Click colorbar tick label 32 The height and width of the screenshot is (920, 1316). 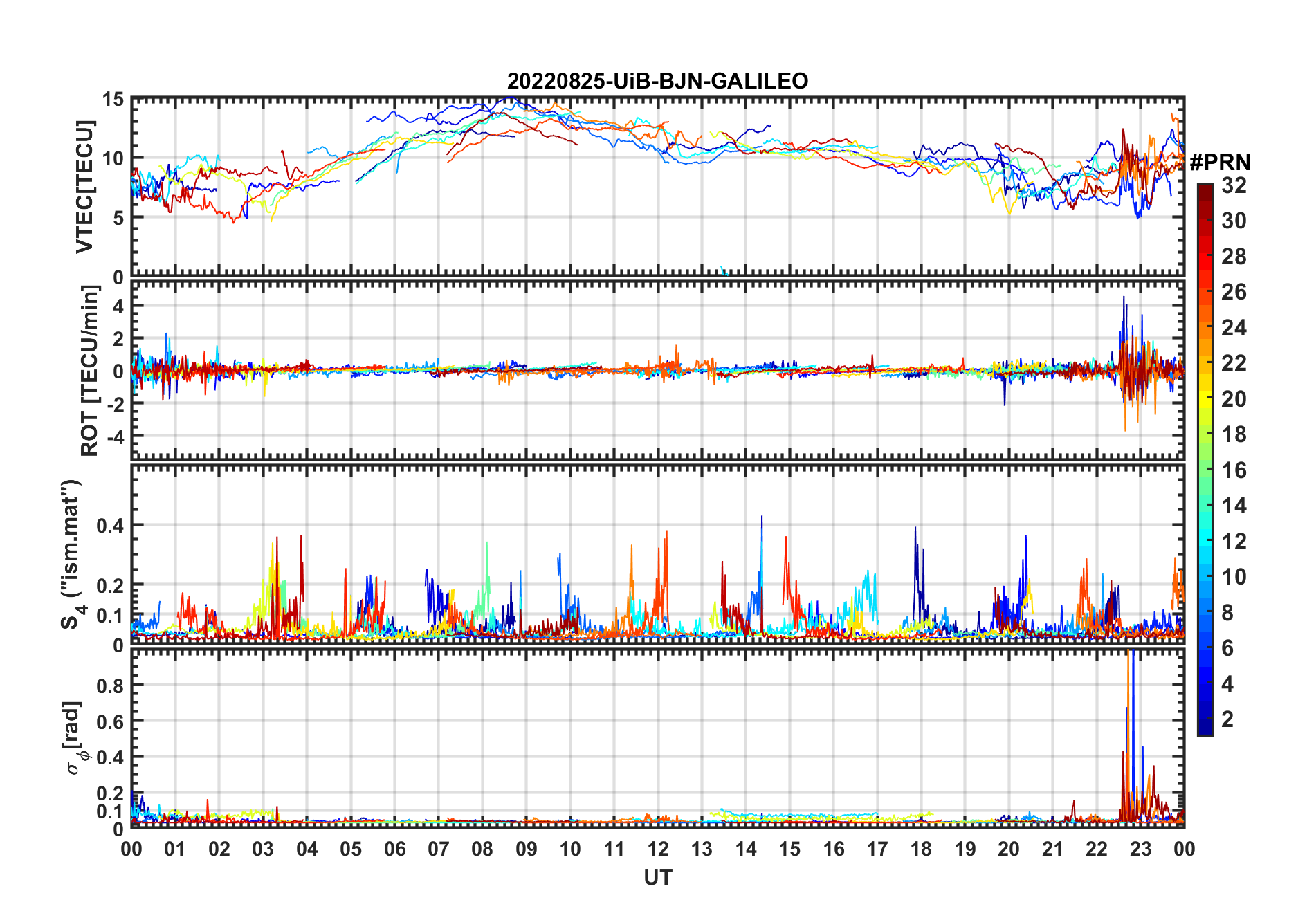(x=1234, y=185)
